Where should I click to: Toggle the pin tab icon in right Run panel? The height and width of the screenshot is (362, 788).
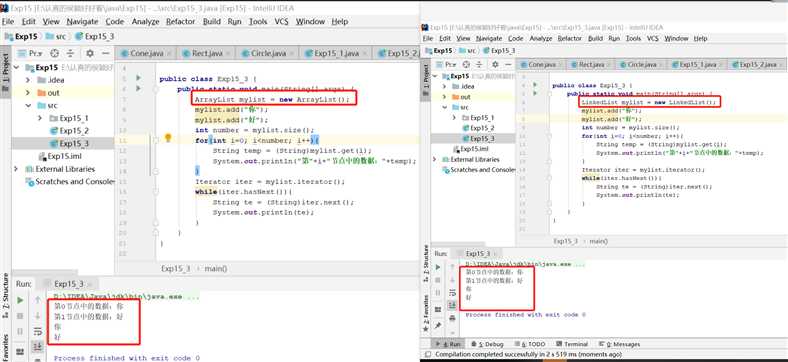[438, 326]
